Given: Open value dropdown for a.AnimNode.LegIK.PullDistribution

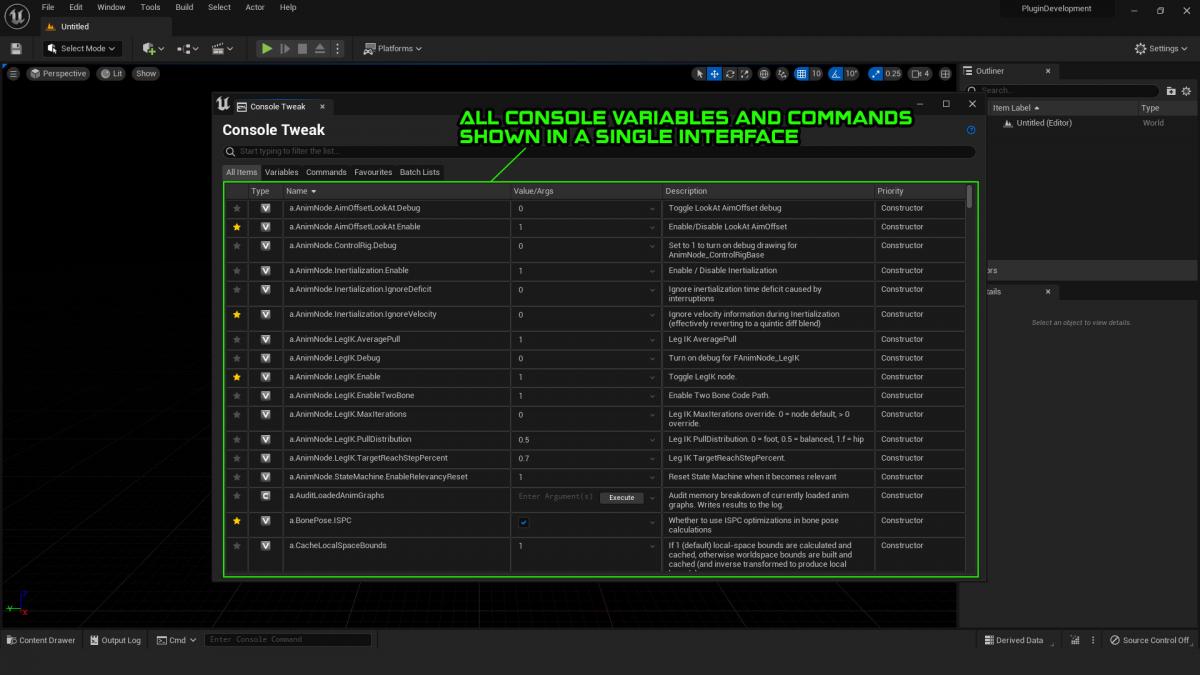Looking at the screenshot, I should click(x=652, y=440).
